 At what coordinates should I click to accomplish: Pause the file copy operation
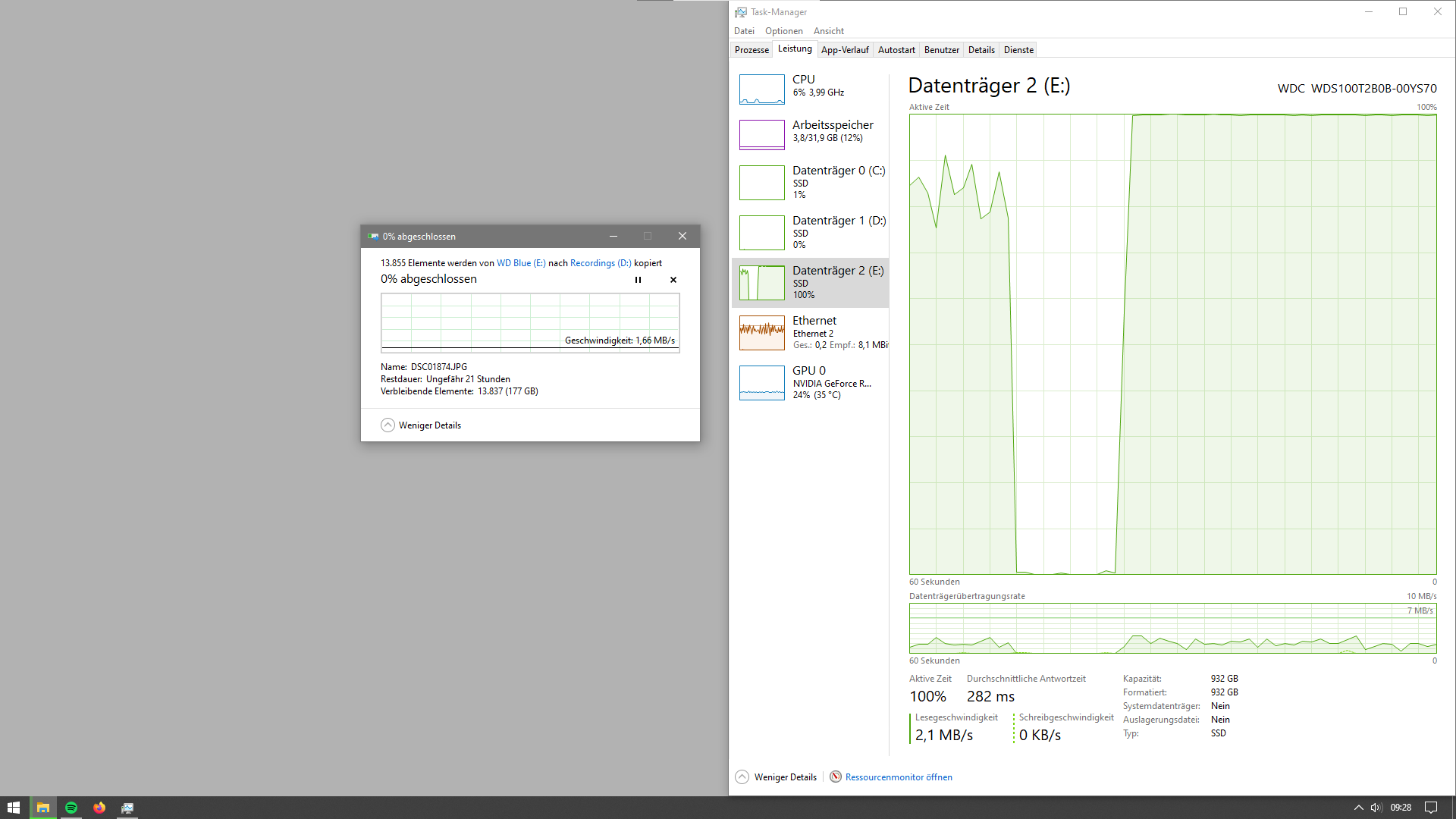click(x=638, y=280)
